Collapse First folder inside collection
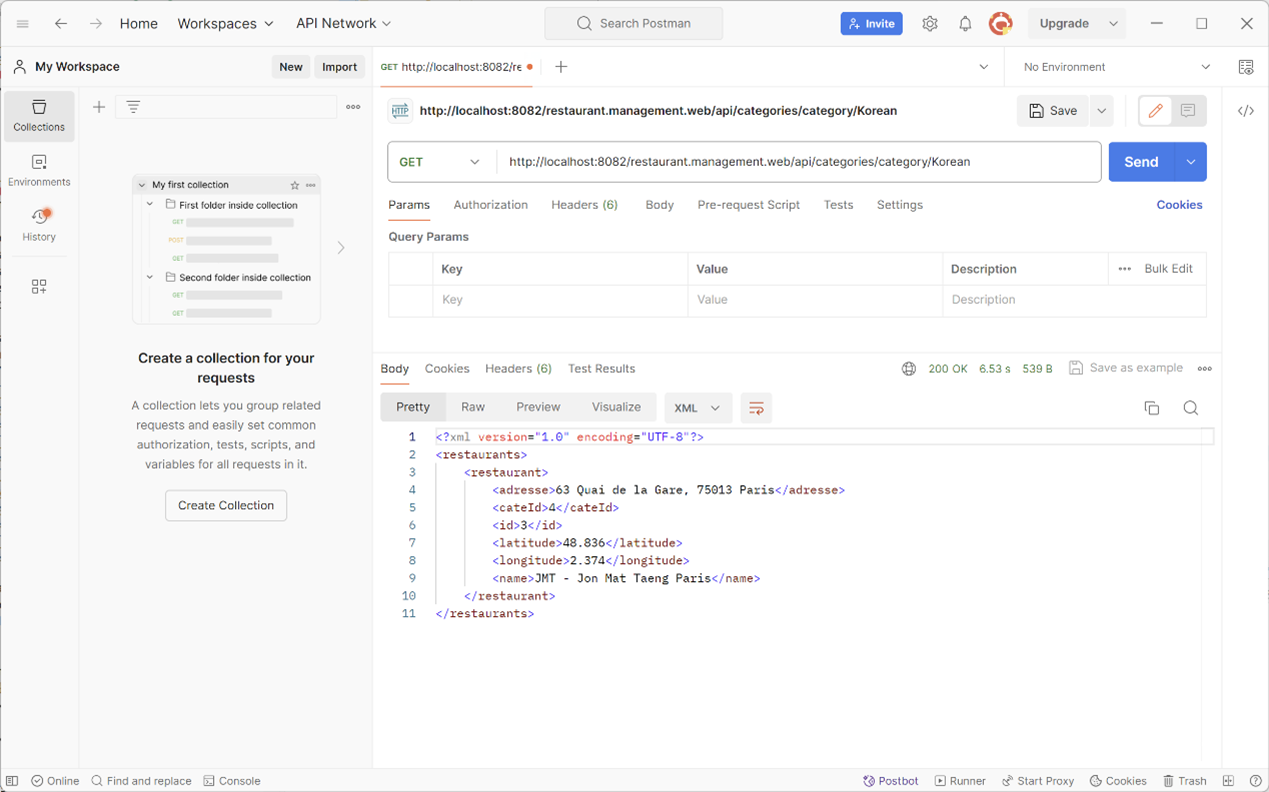 tap(150, 205)
